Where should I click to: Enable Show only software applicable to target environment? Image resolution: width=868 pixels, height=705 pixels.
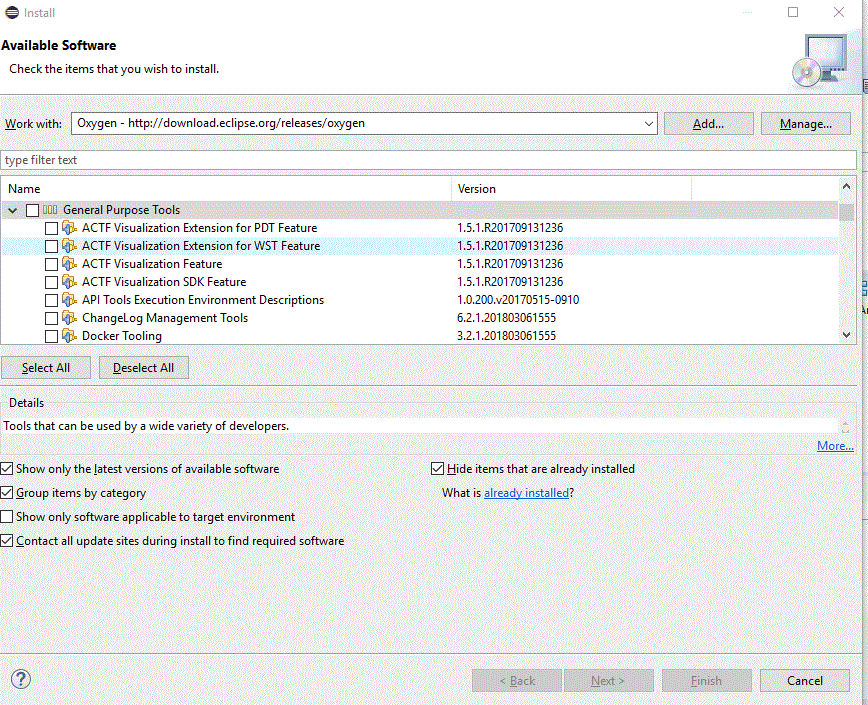(7, 517)
